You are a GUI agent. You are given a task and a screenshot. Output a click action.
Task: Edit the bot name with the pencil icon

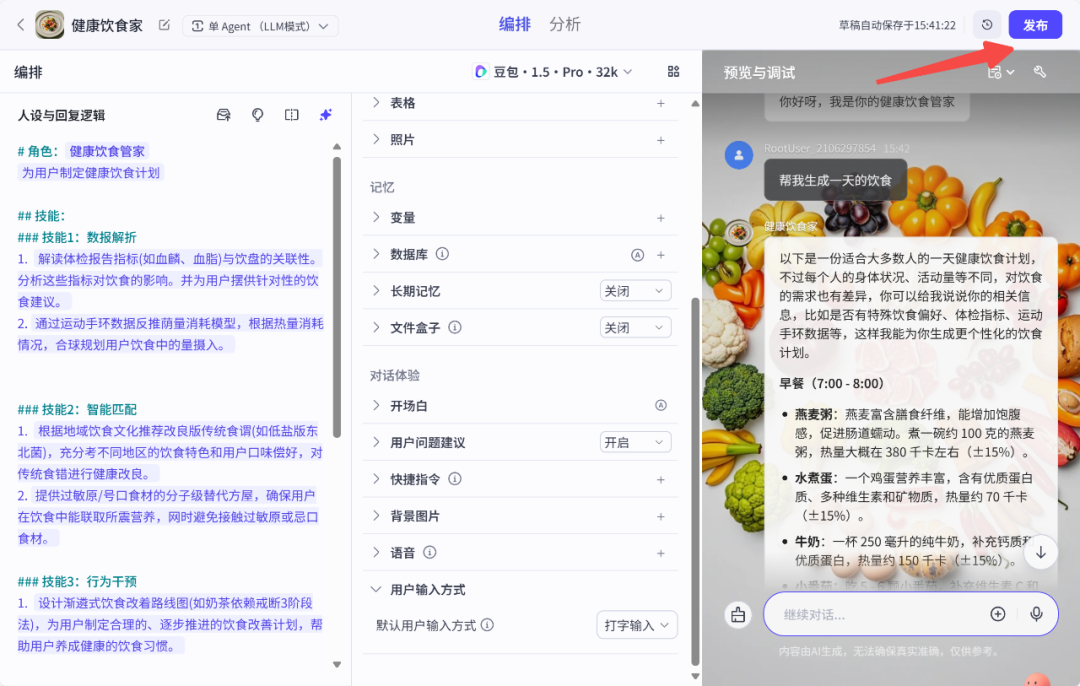pyautogui.click(x=164, y=25)
